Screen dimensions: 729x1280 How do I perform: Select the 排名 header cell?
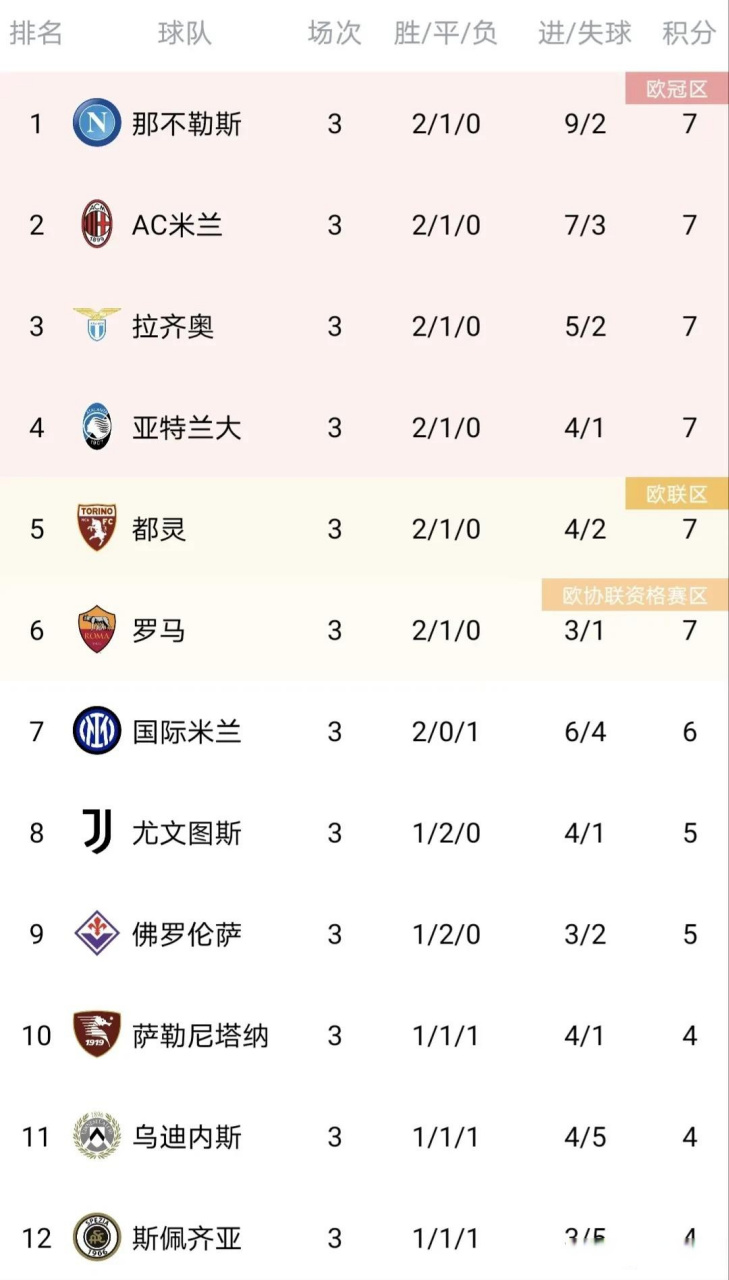(x=38, y=33)
